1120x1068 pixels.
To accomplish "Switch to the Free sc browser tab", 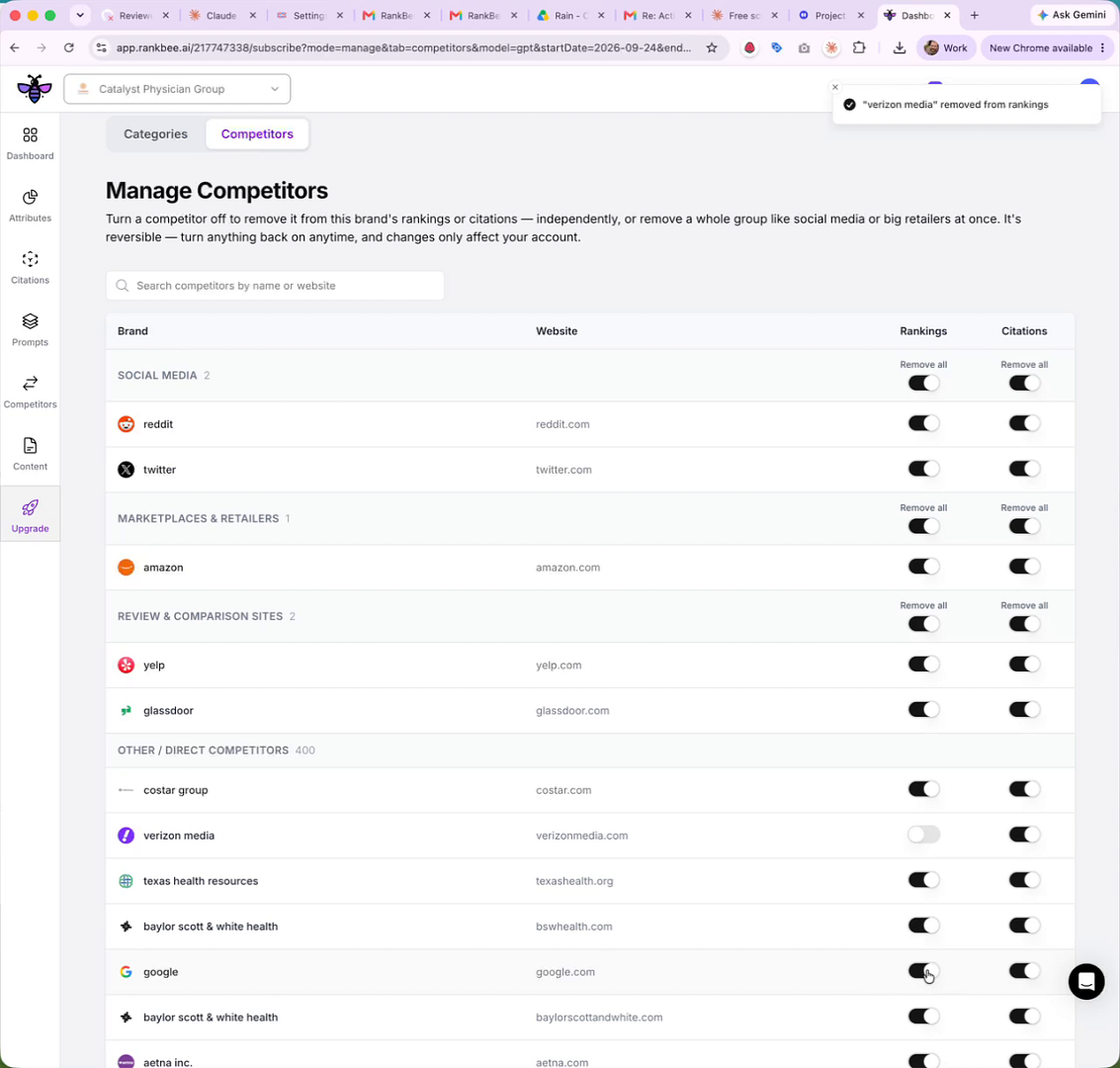I will pos(743,15).
